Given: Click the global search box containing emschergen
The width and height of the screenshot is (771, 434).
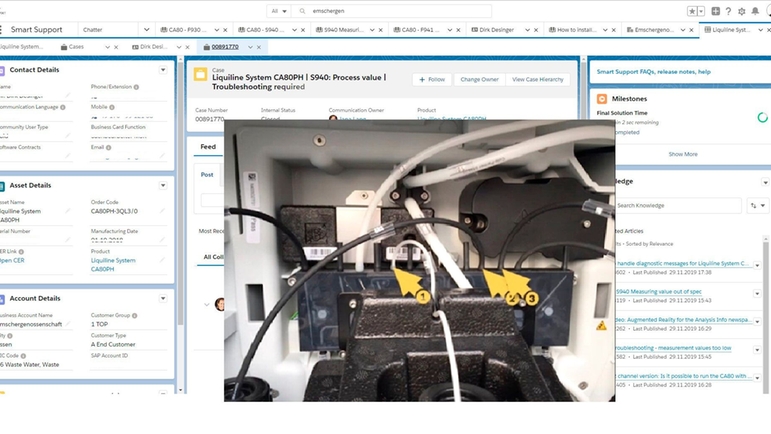Looking at the screenshot, I should click(x=392, y=11).
